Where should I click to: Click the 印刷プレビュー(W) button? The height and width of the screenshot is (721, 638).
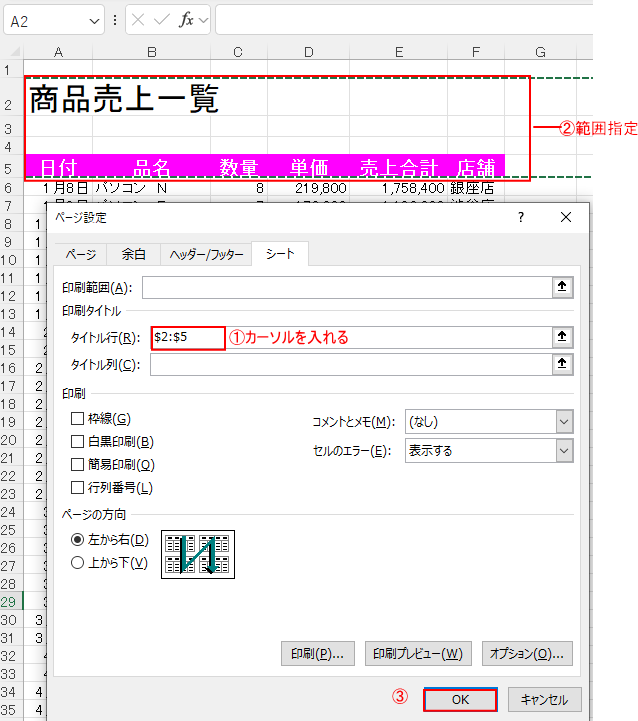point(418,654)
